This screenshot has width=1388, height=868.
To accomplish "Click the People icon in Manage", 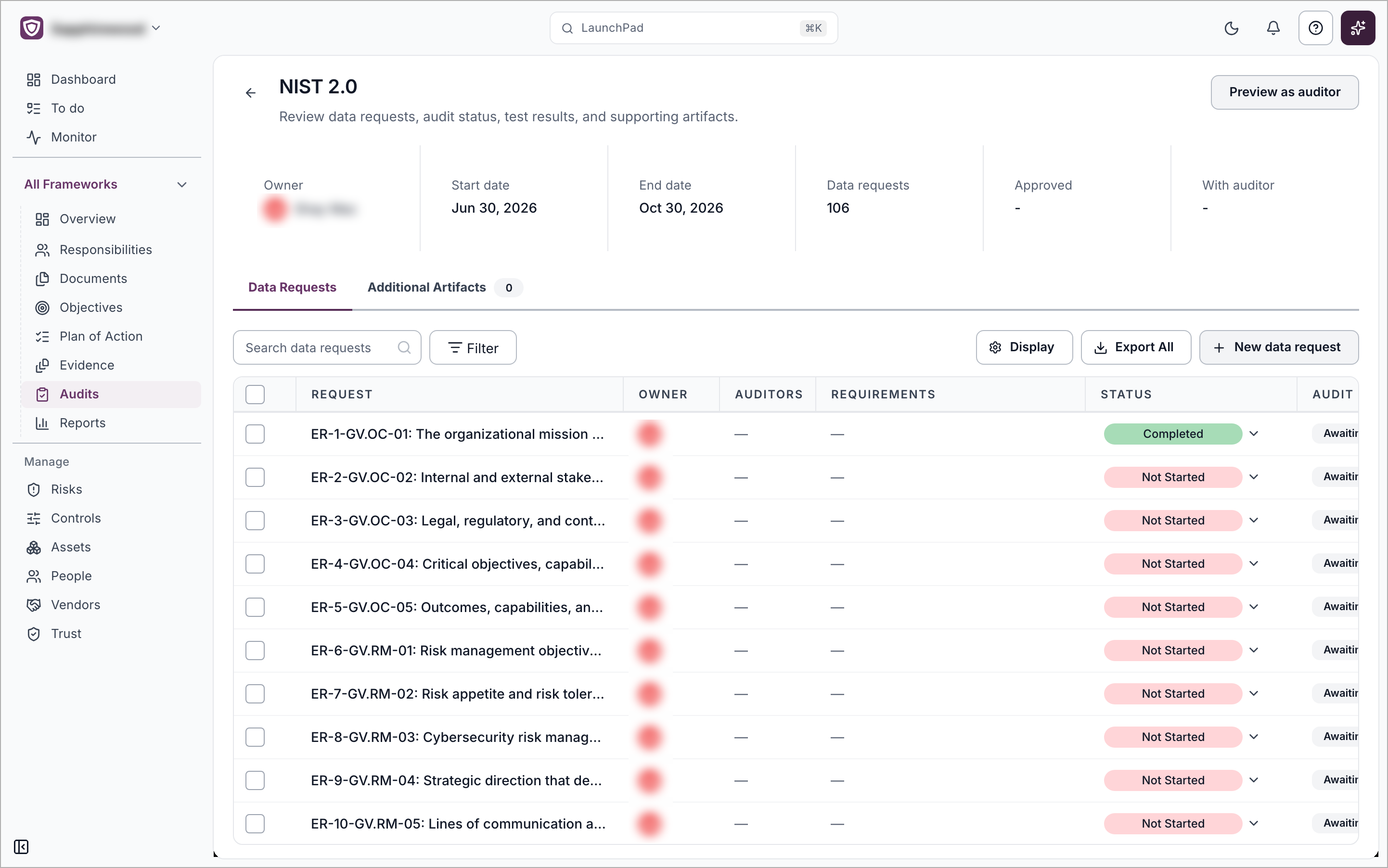I will click(34, 576).
